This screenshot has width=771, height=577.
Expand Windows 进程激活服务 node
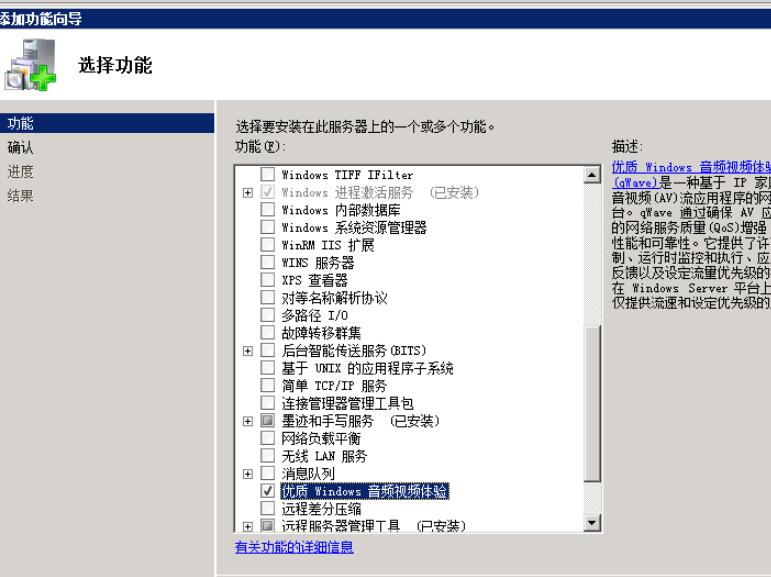click(x=248, y=193)
